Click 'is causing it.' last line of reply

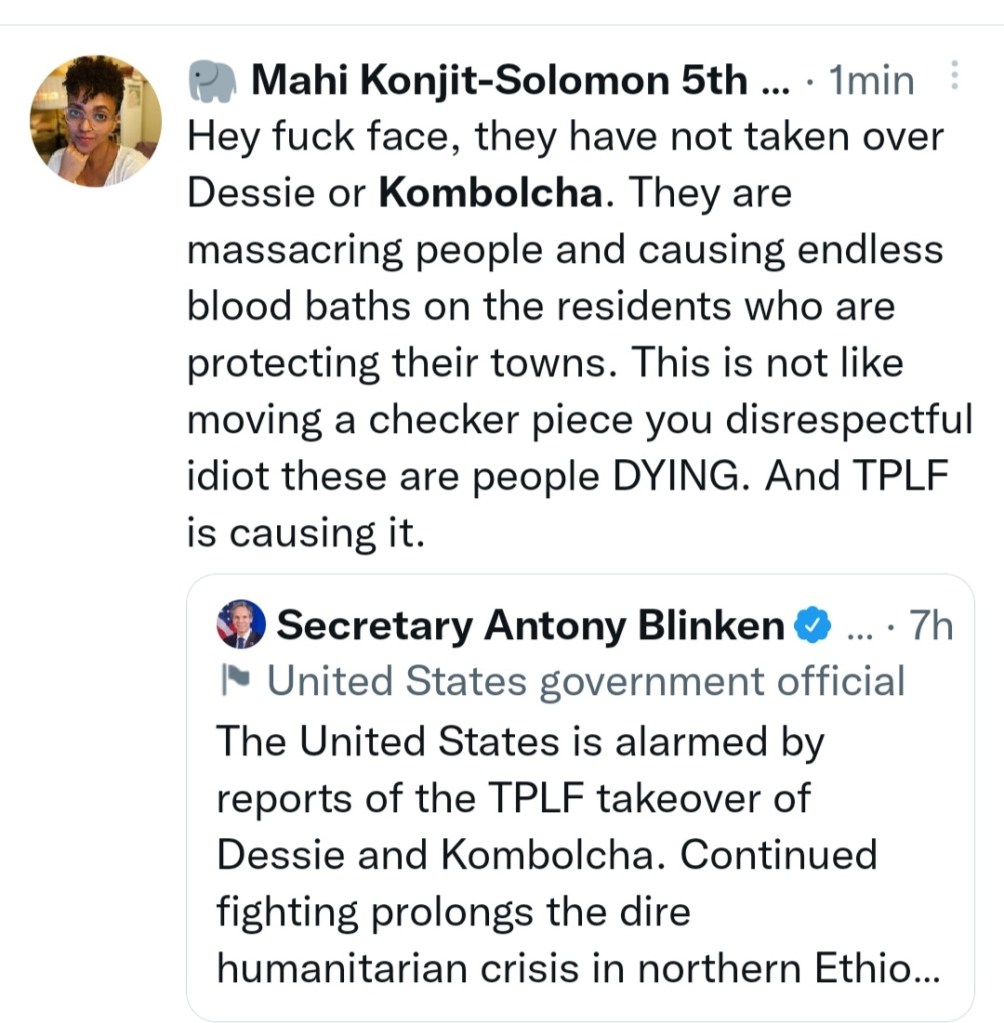(306, 533)
